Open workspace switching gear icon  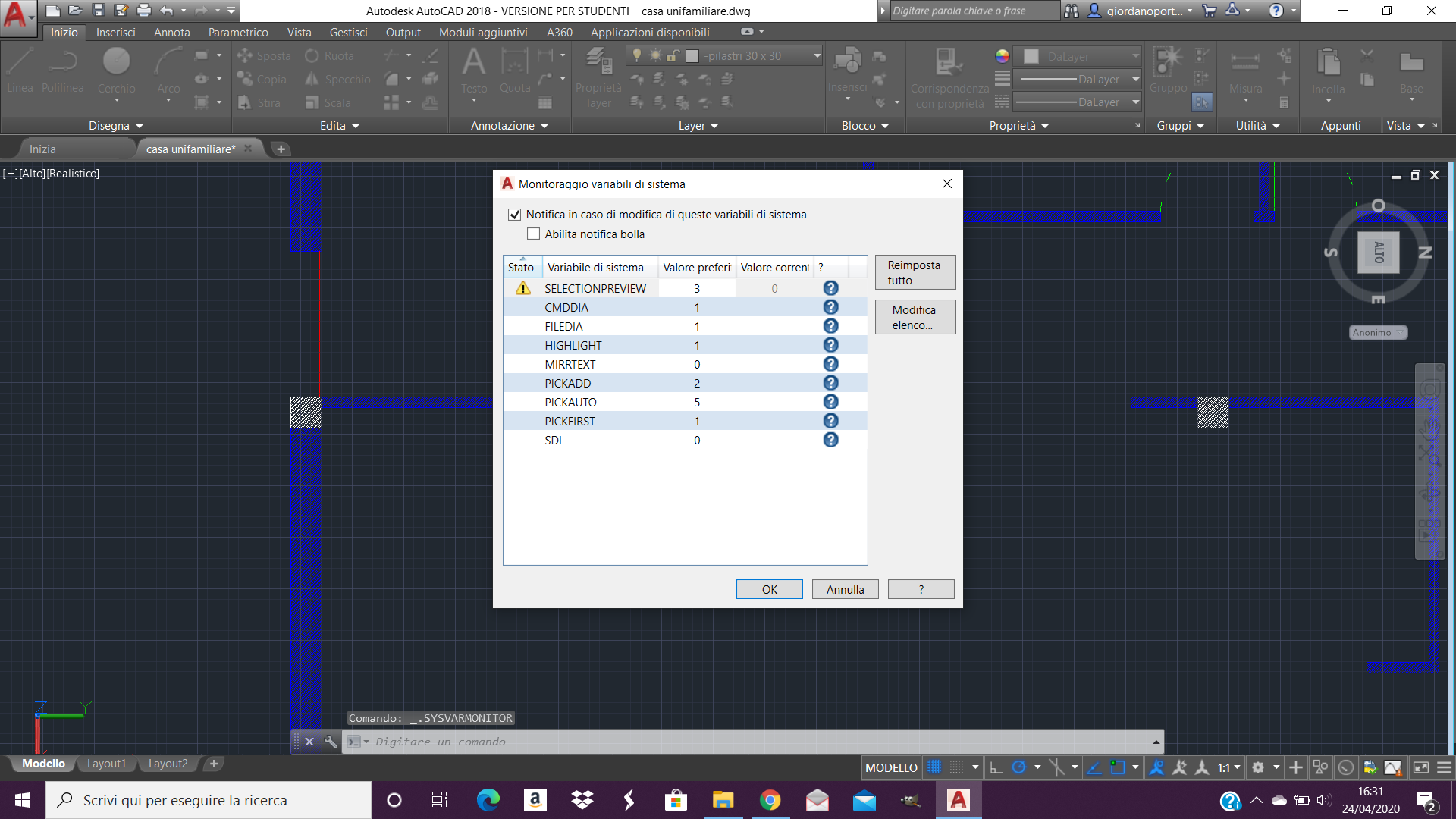(1258, 767)
